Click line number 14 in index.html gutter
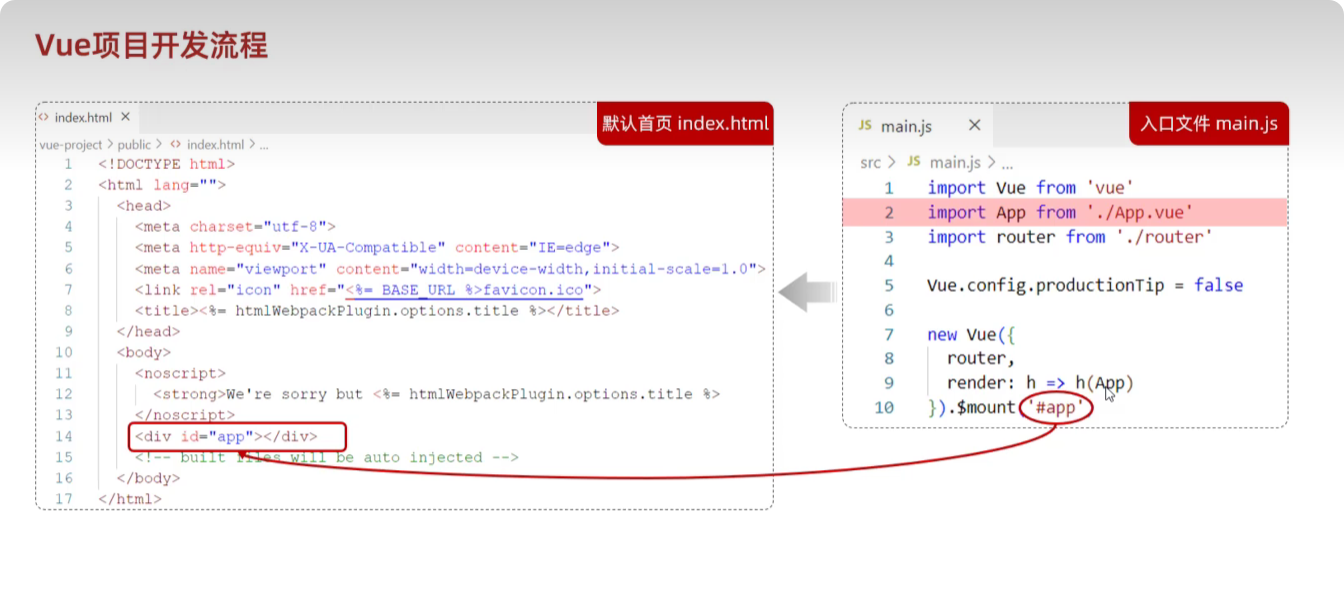Image resolution: width=1344 pixels, height=593 pixels. click(x=64, y=436)
